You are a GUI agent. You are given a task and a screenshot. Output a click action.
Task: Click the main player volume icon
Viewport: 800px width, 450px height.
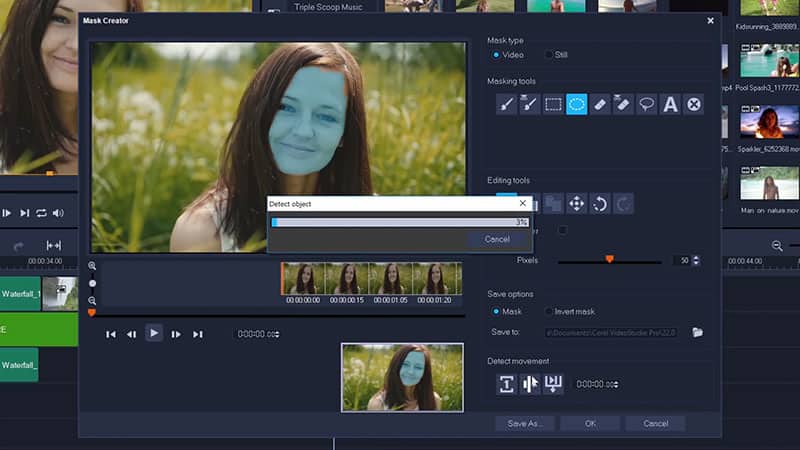(x=59, y=213)
